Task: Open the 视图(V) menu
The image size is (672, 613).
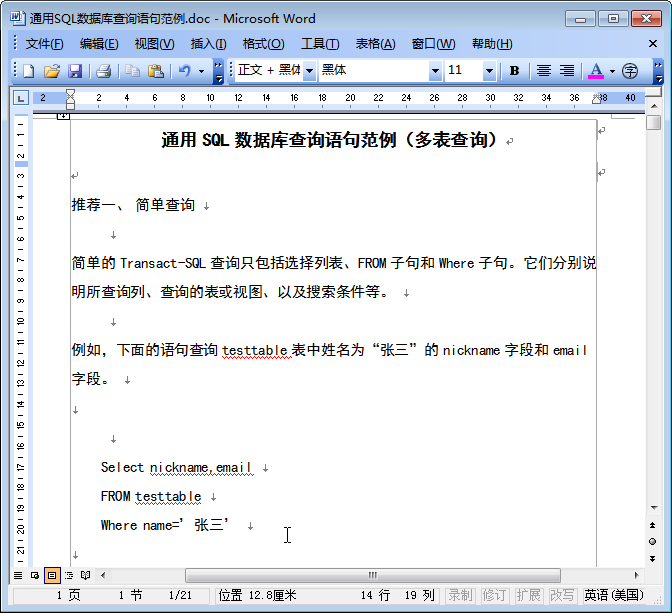Action: tap(154, 44)
